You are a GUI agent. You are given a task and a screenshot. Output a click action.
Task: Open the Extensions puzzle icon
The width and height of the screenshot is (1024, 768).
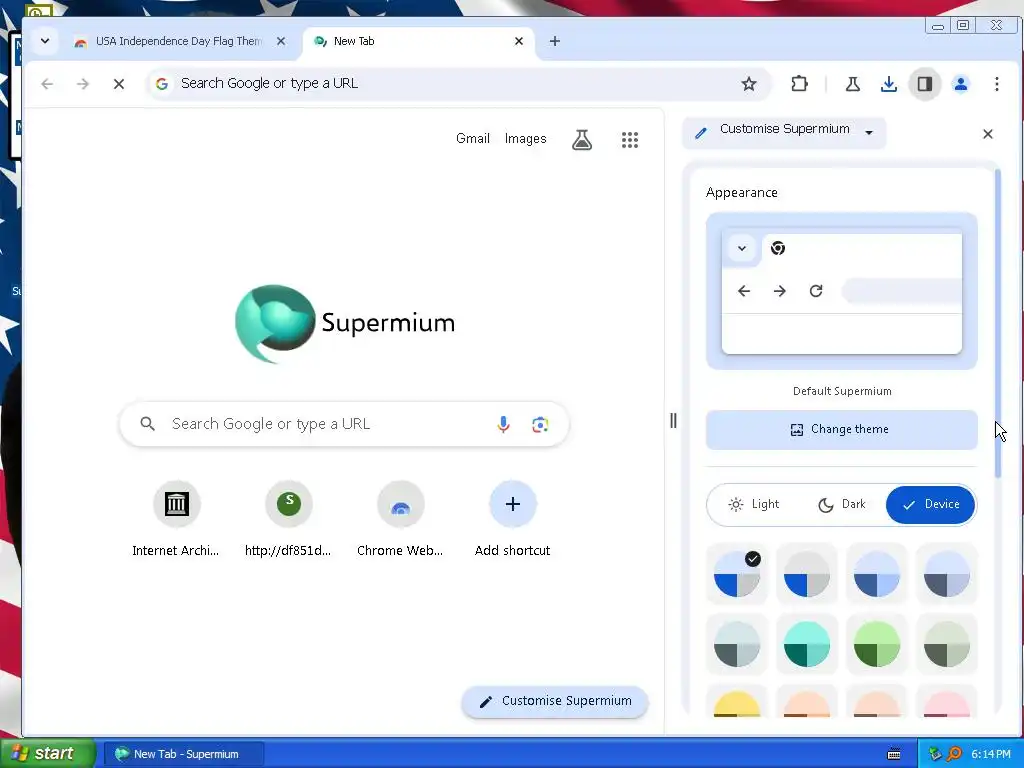click(799, 84)
